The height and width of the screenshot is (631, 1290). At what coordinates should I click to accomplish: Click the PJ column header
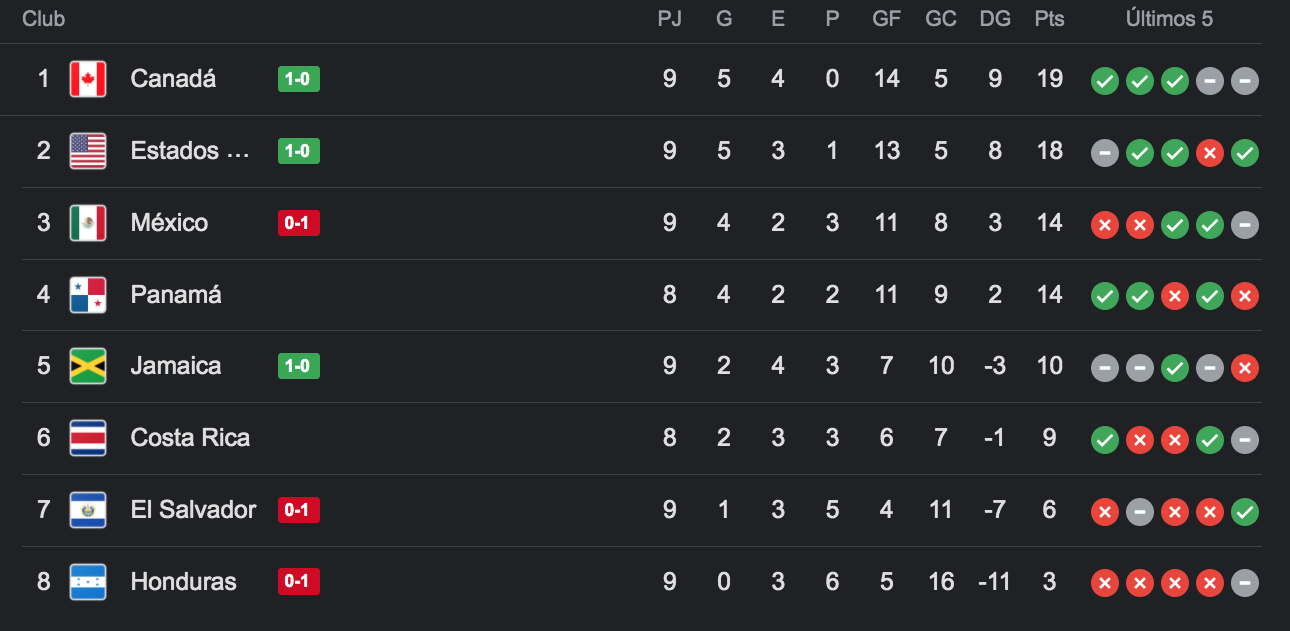[670, 18]
